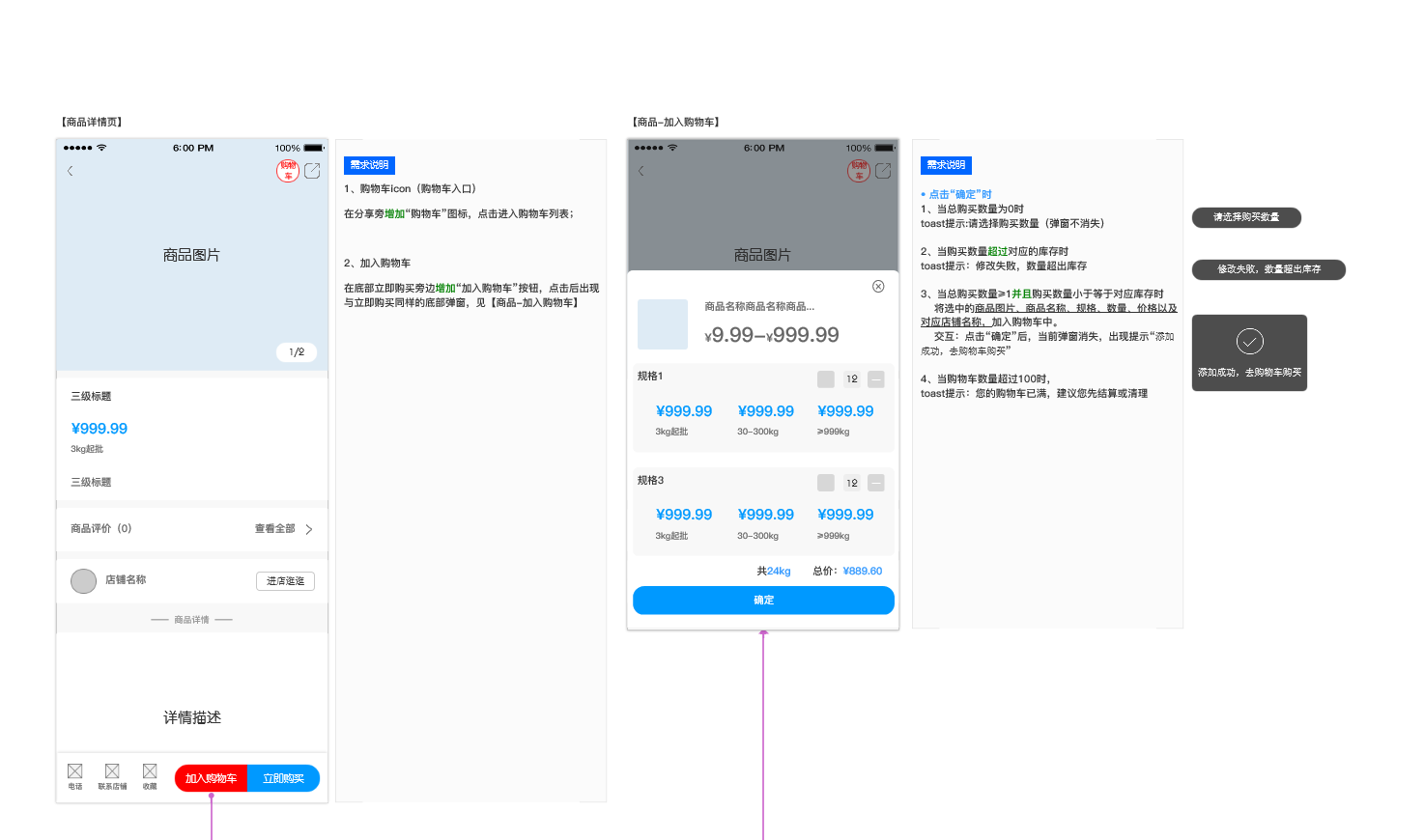This screenshot has height=840, width=1424.
Task: Click the 共24kg total weight text
Action: (x=774, y=572)
